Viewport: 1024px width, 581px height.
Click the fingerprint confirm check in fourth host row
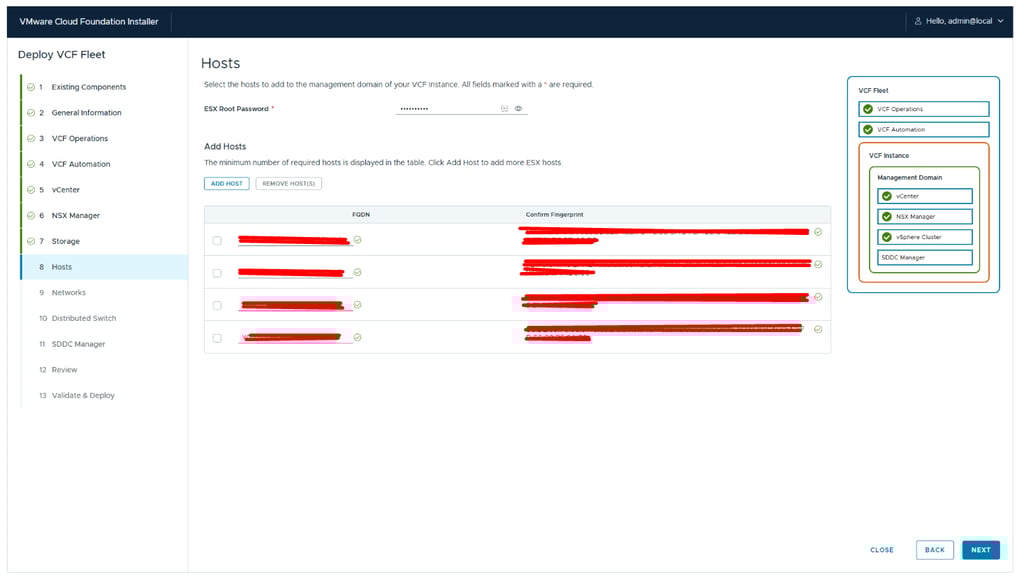tap(818, 330)
